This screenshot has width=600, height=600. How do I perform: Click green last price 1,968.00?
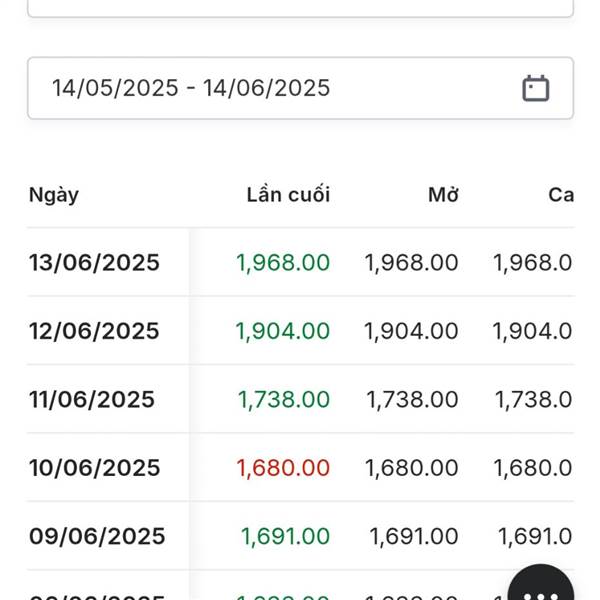[x=283, y=262]
